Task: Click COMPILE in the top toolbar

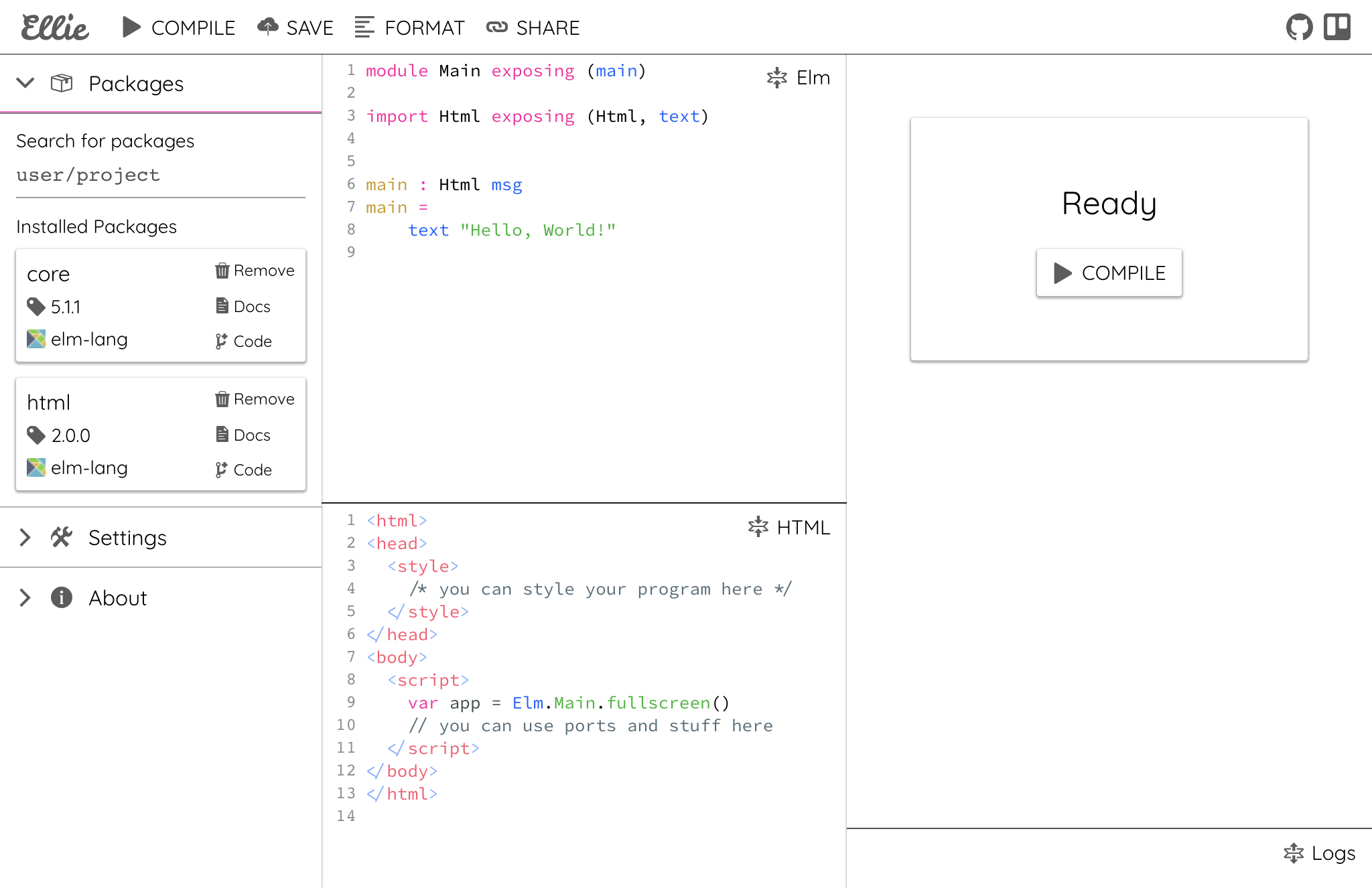Action: pos(179,27)
